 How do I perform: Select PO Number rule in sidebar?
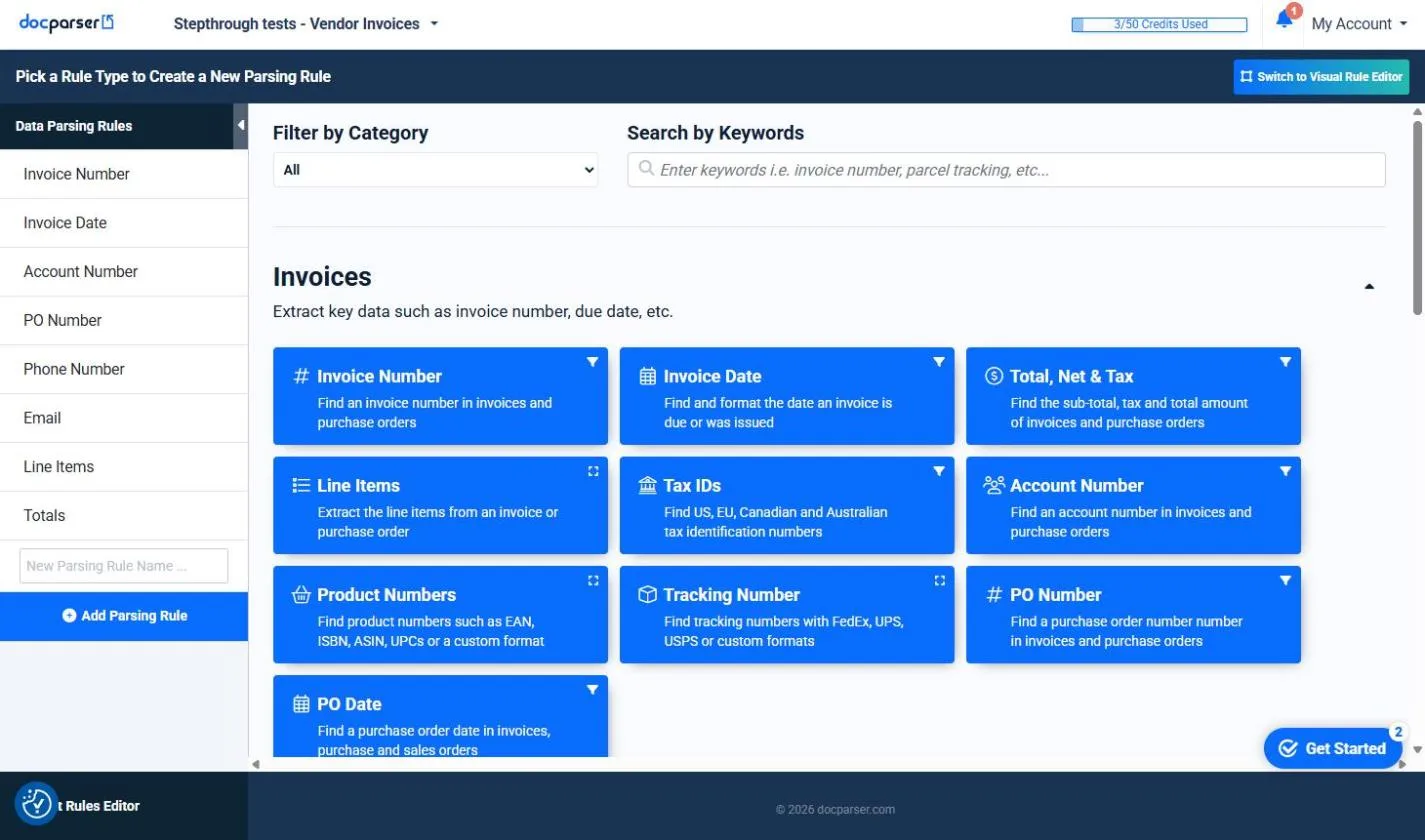coord(124,321)
